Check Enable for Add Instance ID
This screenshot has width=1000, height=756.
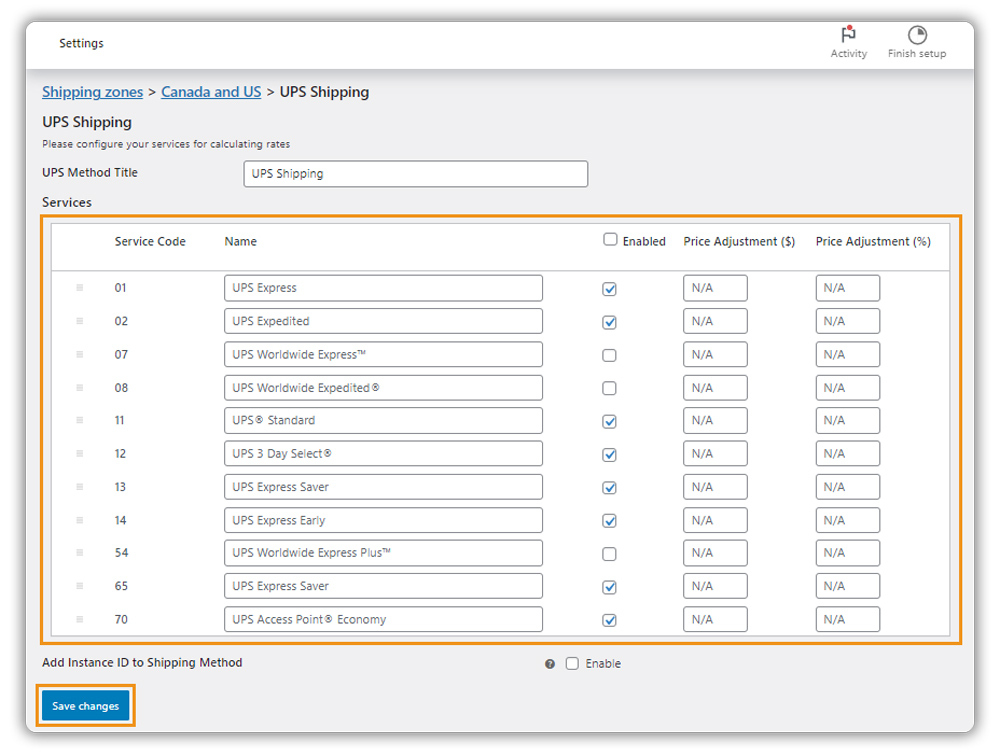click(x=572, y=663)
